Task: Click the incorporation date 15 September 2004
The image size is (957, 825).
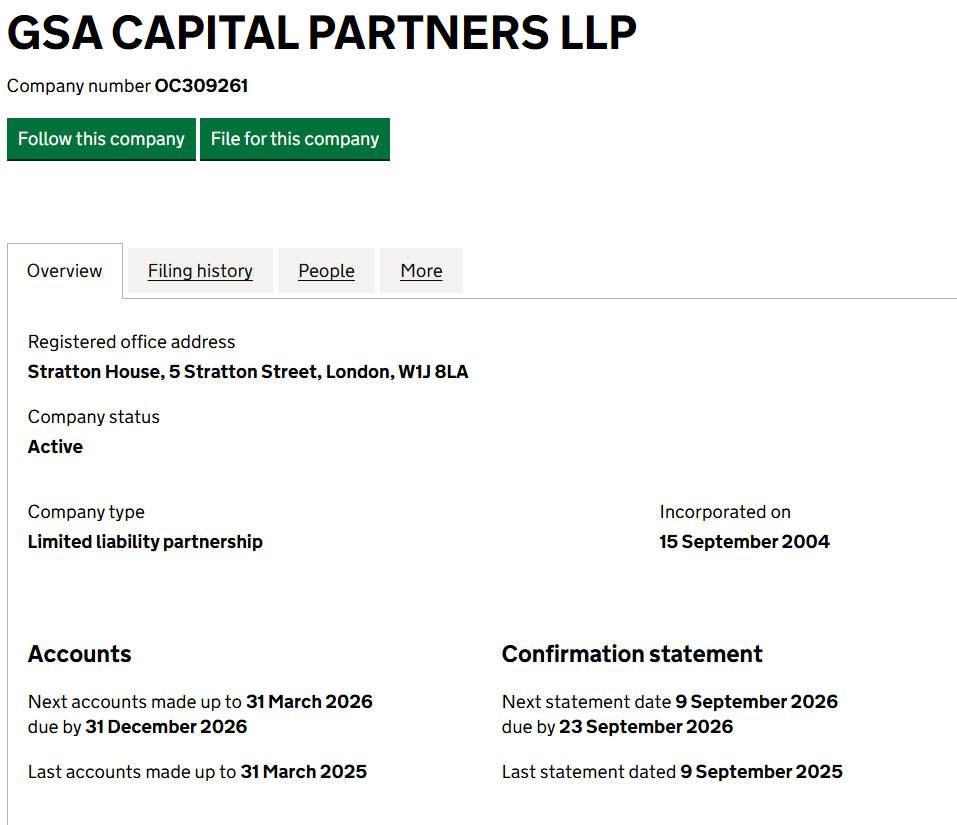Action: coord(744,542)
